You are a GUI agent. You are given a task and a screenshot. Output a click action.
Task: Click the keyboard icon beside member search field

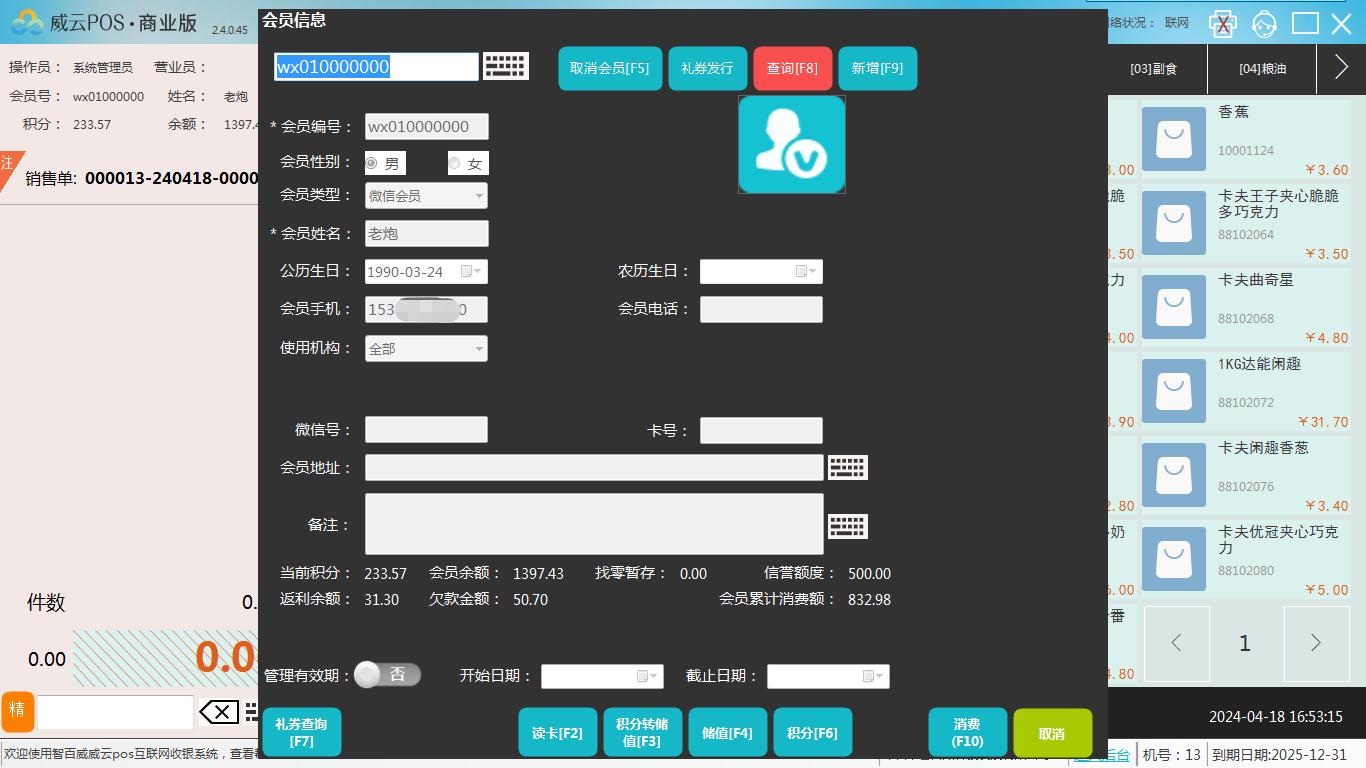point(505,66)
